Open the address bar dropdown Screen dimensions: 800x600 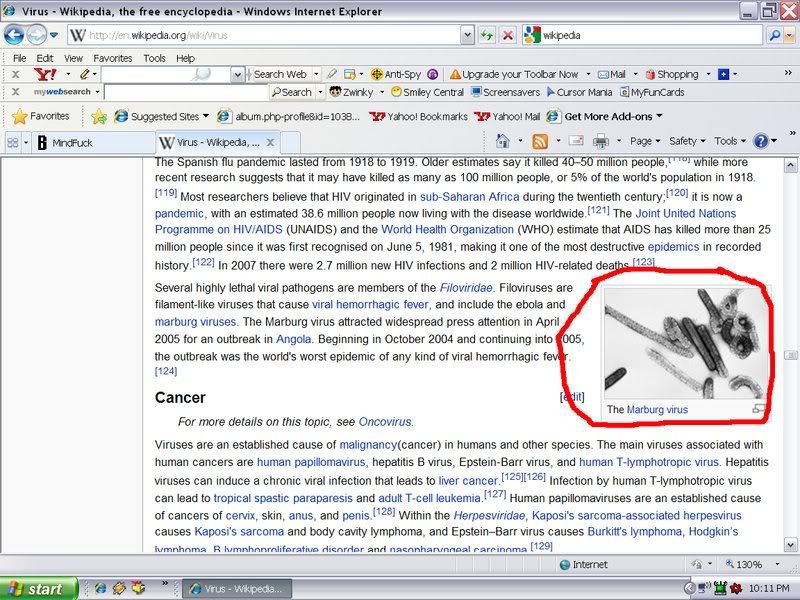(467, 35)
